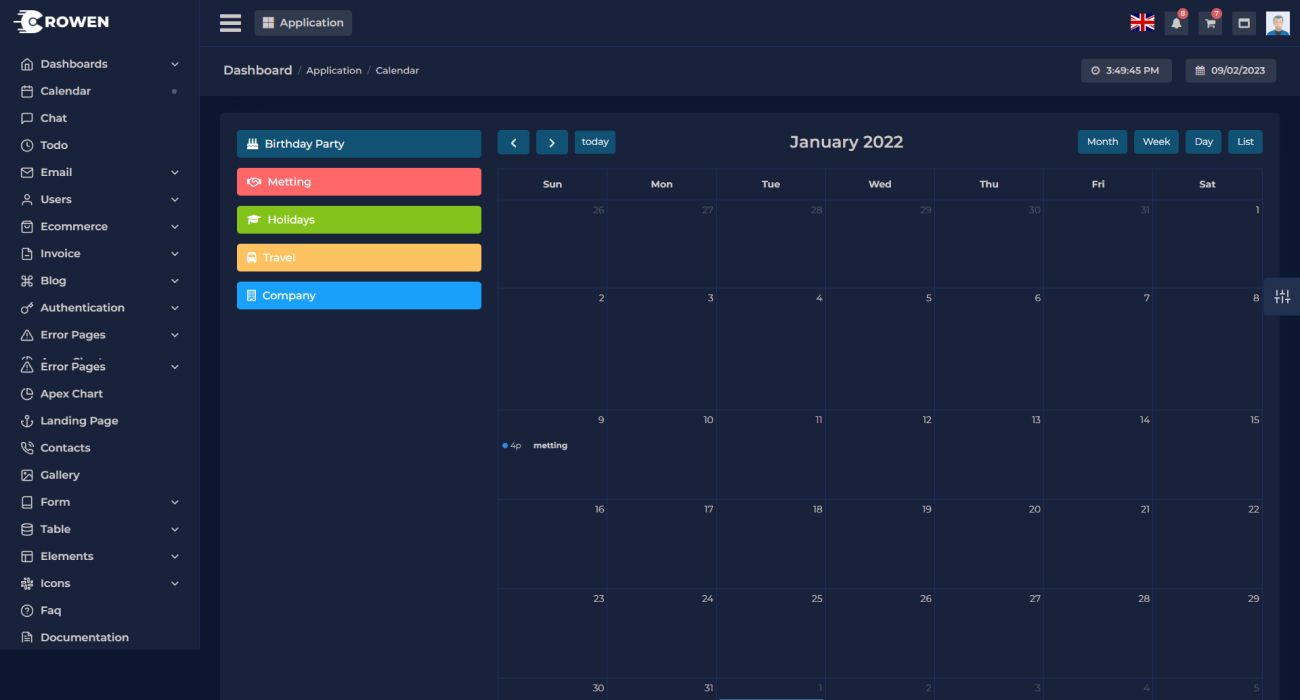Expand the Blog menu chevron
Image resolution: width=1300 pixels, height=700 pixels.
pyautogui.click(x=175, y=281)
